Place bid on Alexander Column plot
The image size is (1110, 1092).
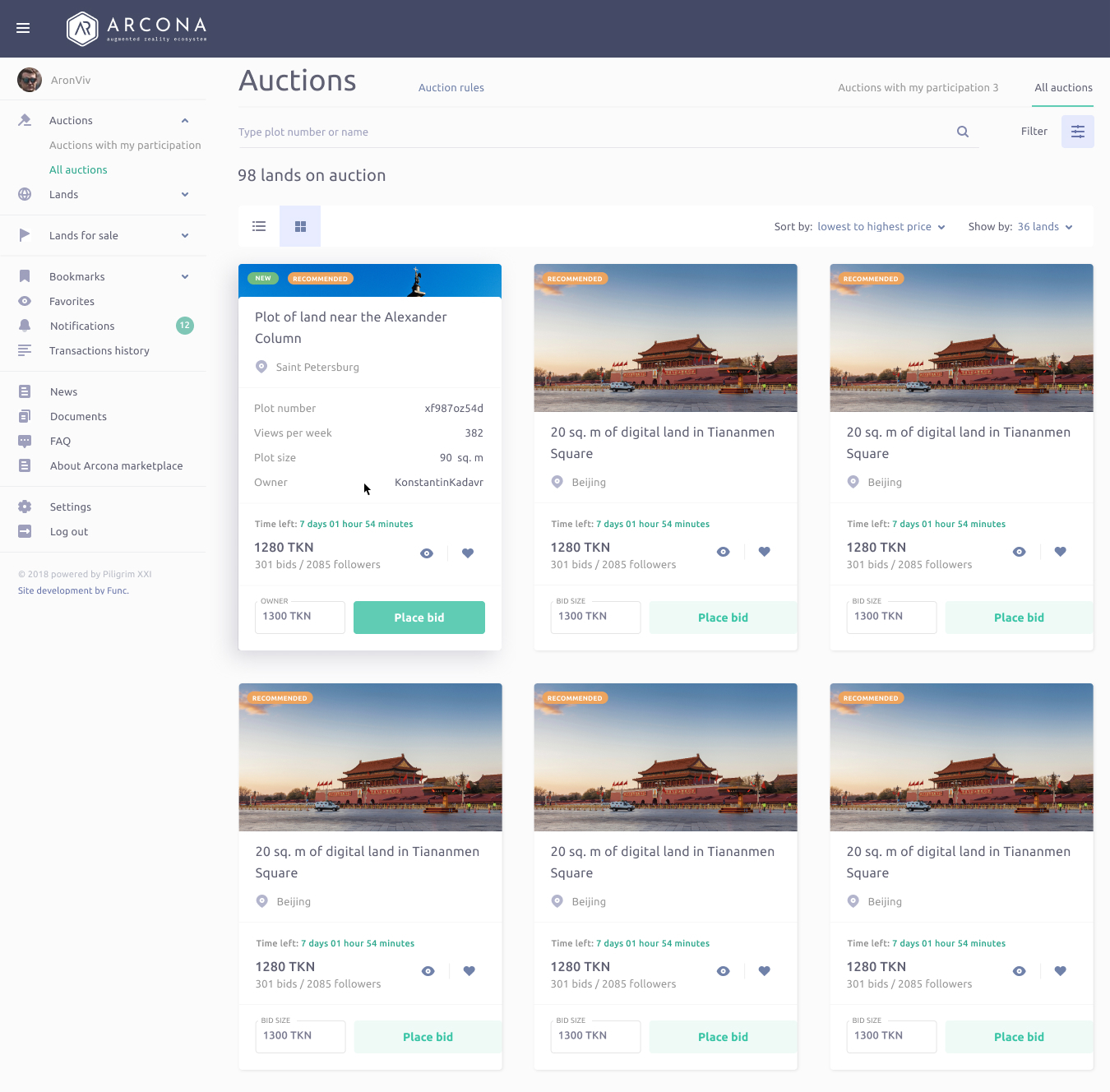pos(419,618)
